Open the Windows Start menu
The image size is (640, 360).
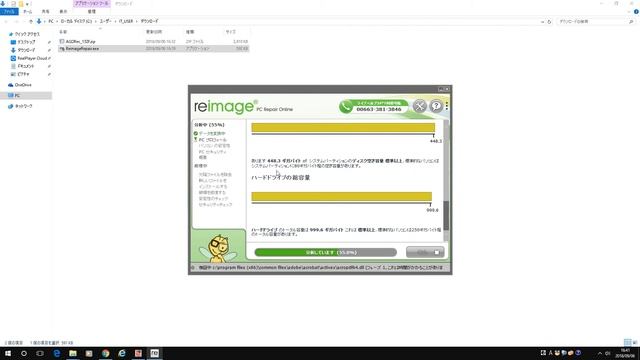coord(8,353)
